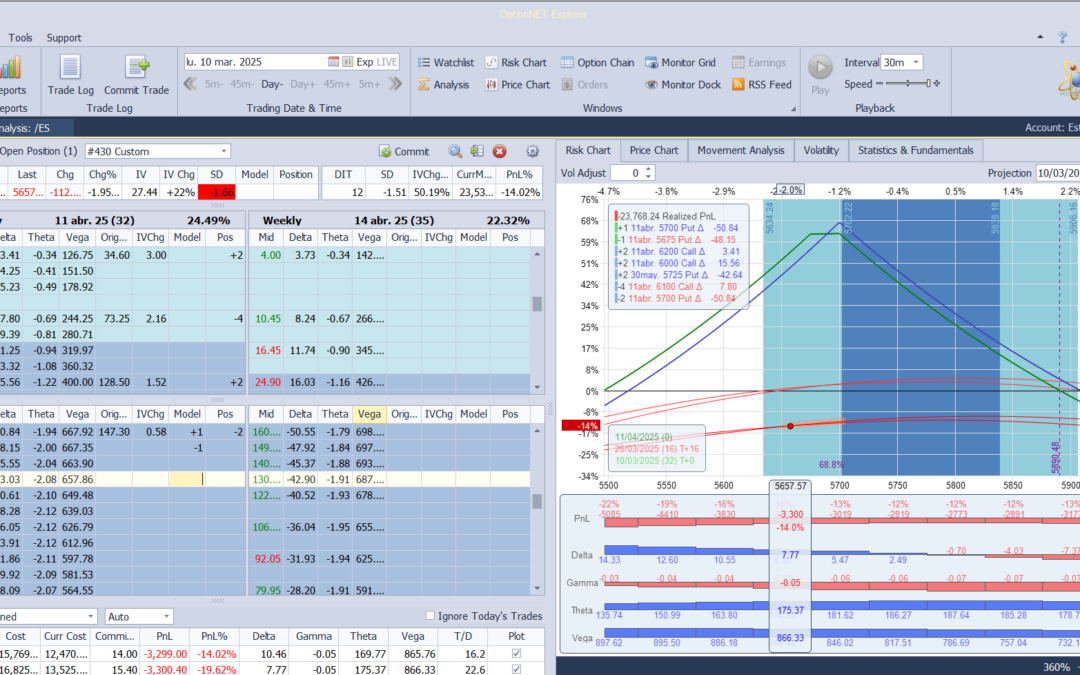Click the green table icon beside magnifier
Screen dimensions: 1080x675
[477, 152]
